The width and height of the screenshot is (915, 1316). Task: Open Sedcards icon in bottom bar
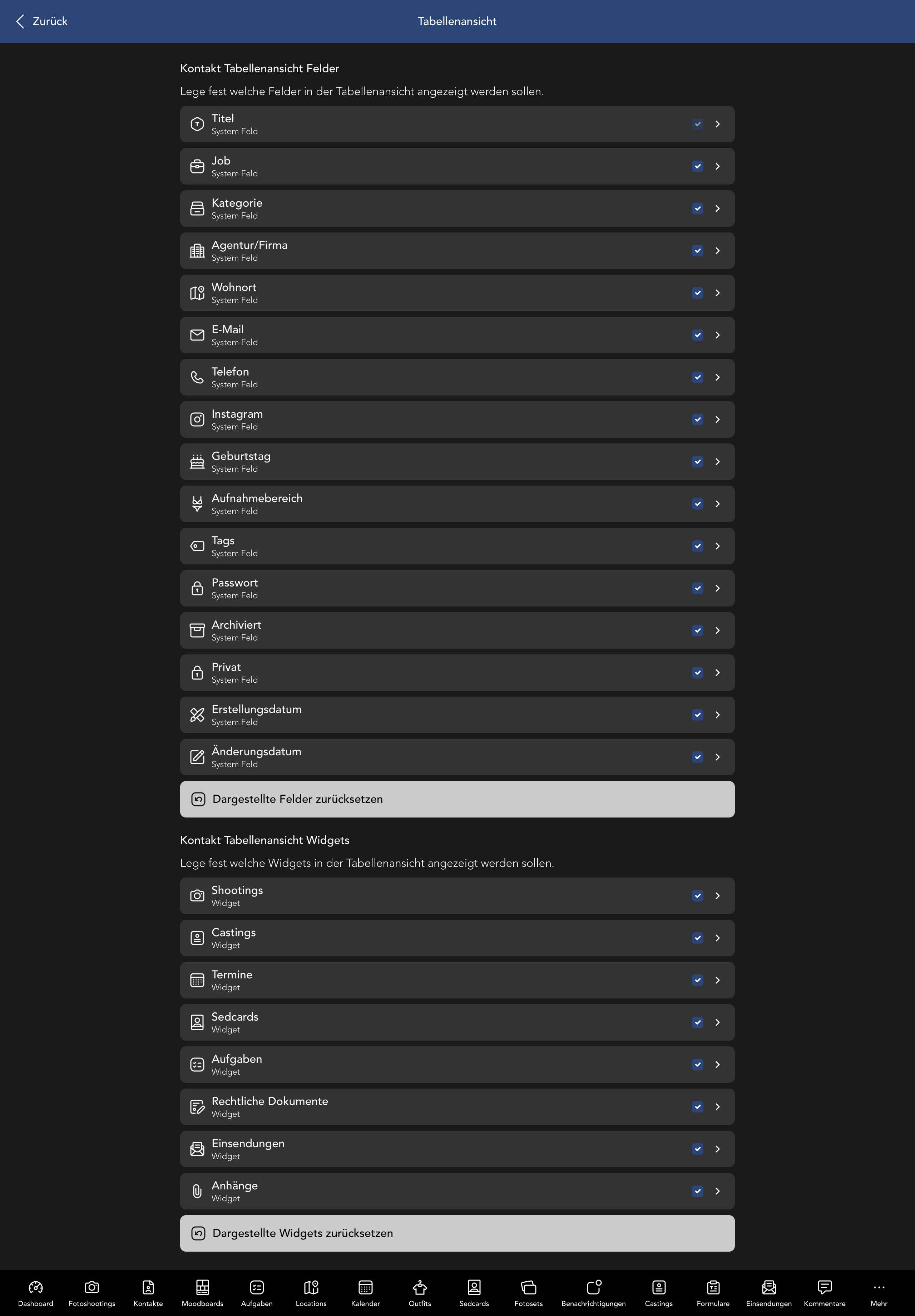pyautogui.click(x=474, y=1287)
